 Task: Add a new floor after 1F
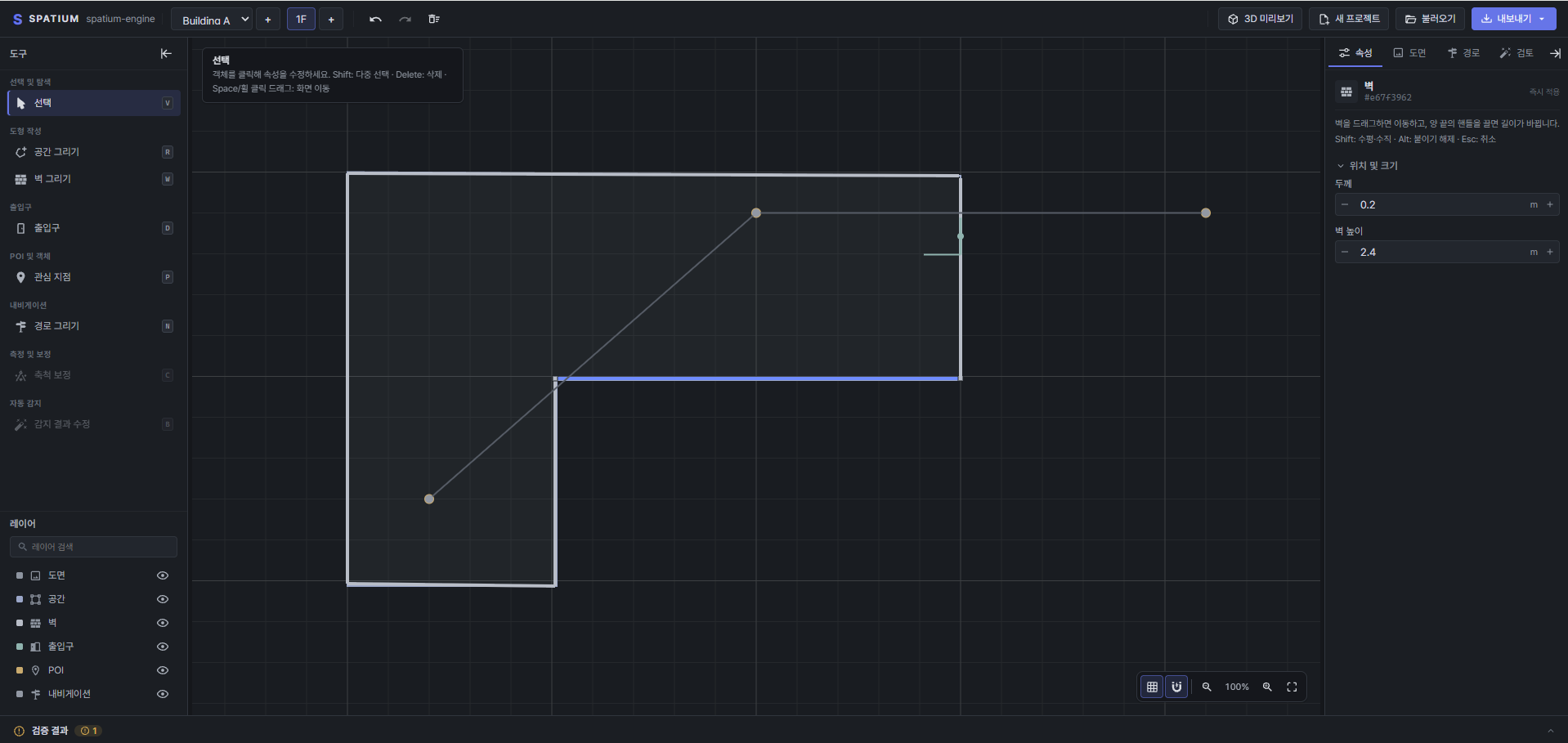click(x=331, y=20)
